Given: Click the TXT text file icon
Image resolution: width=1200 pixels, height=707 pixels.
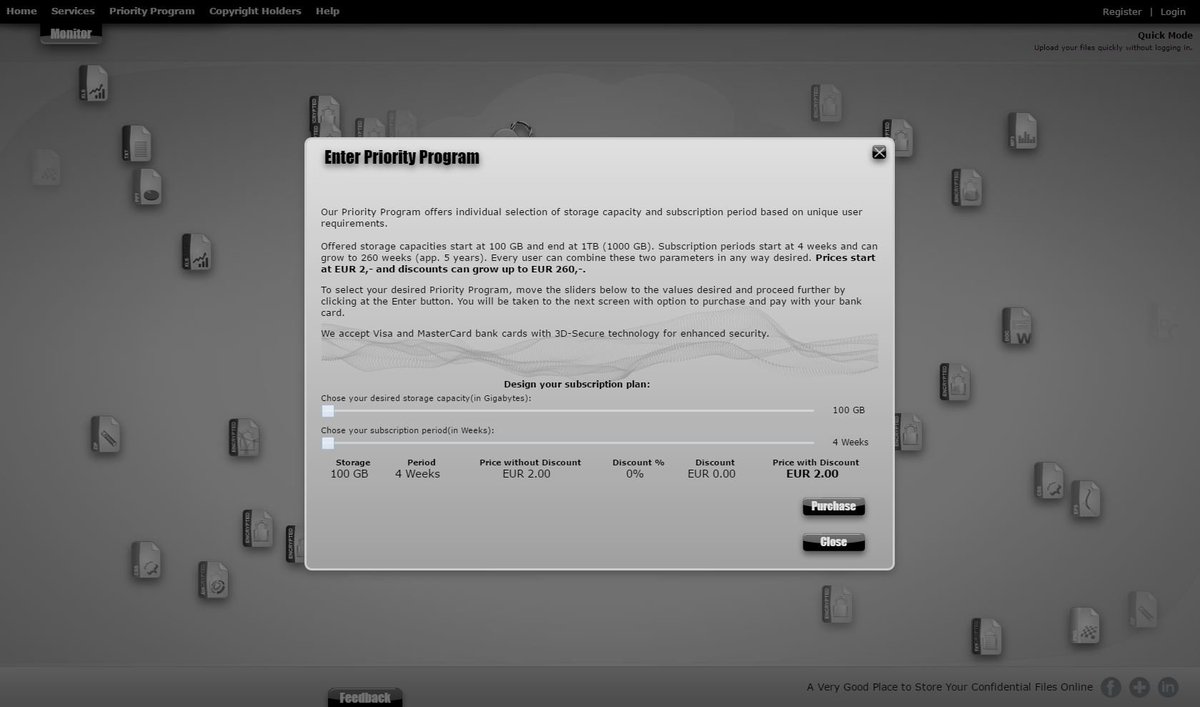Looking at the screenshot, I should [x=138, y=143].
